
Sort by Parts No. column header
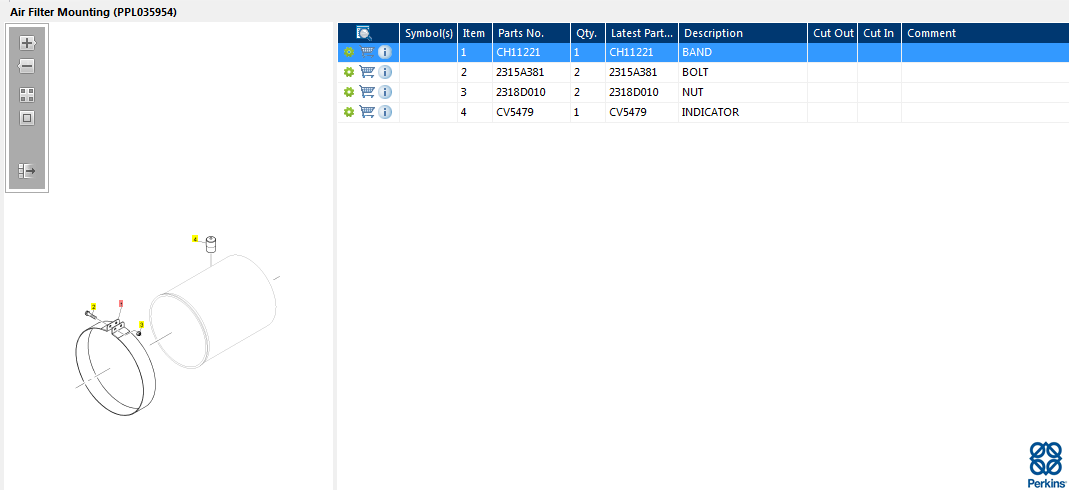[531, 33]
